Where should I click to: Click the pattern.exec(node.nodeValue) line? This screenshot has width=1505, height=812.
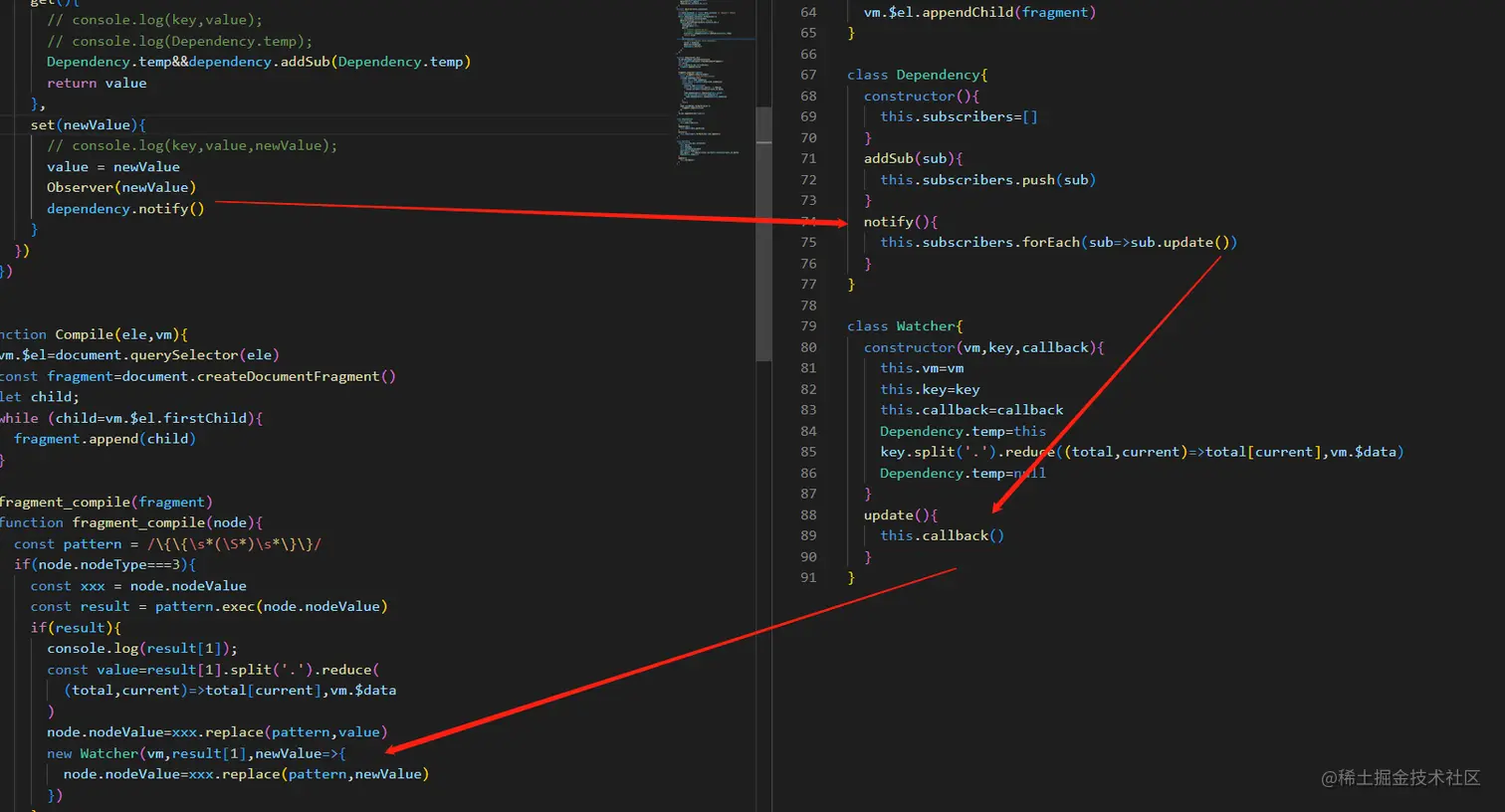(x=209, y=606)
